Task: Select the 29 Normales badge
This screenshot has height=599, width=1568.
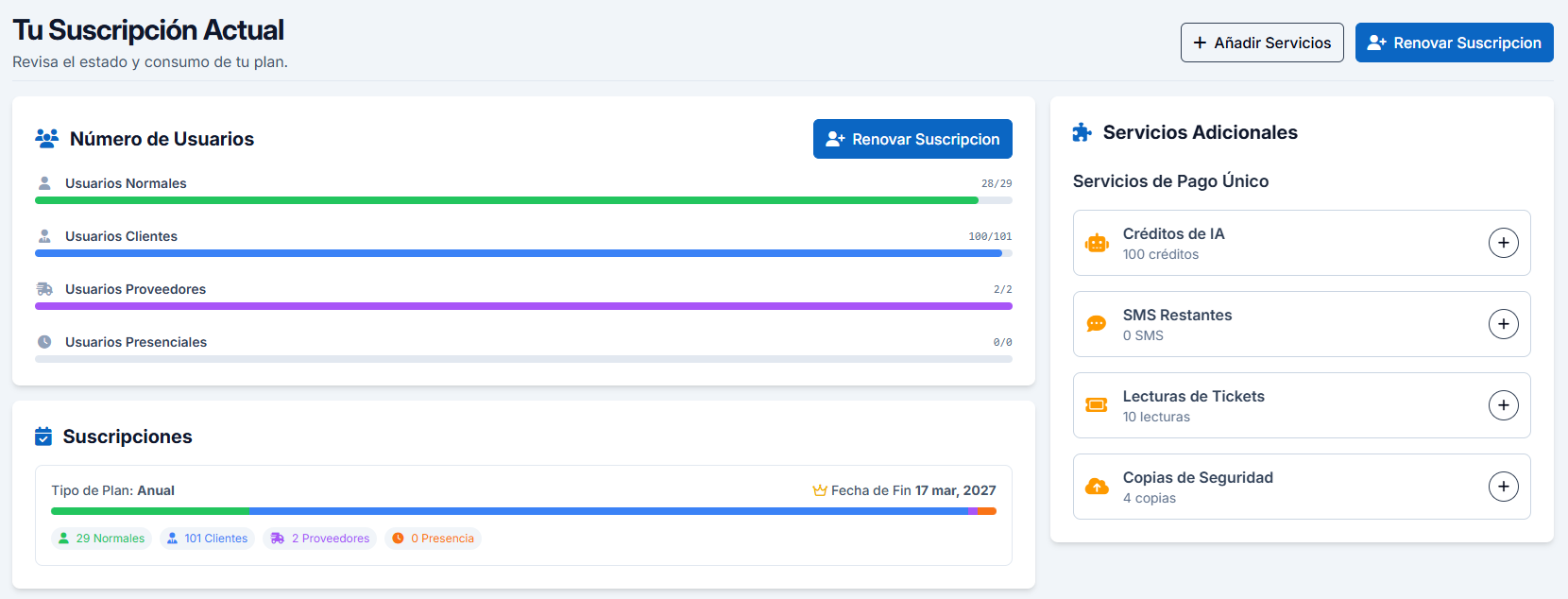Action: pyautogui.click(x=101, y=539)
